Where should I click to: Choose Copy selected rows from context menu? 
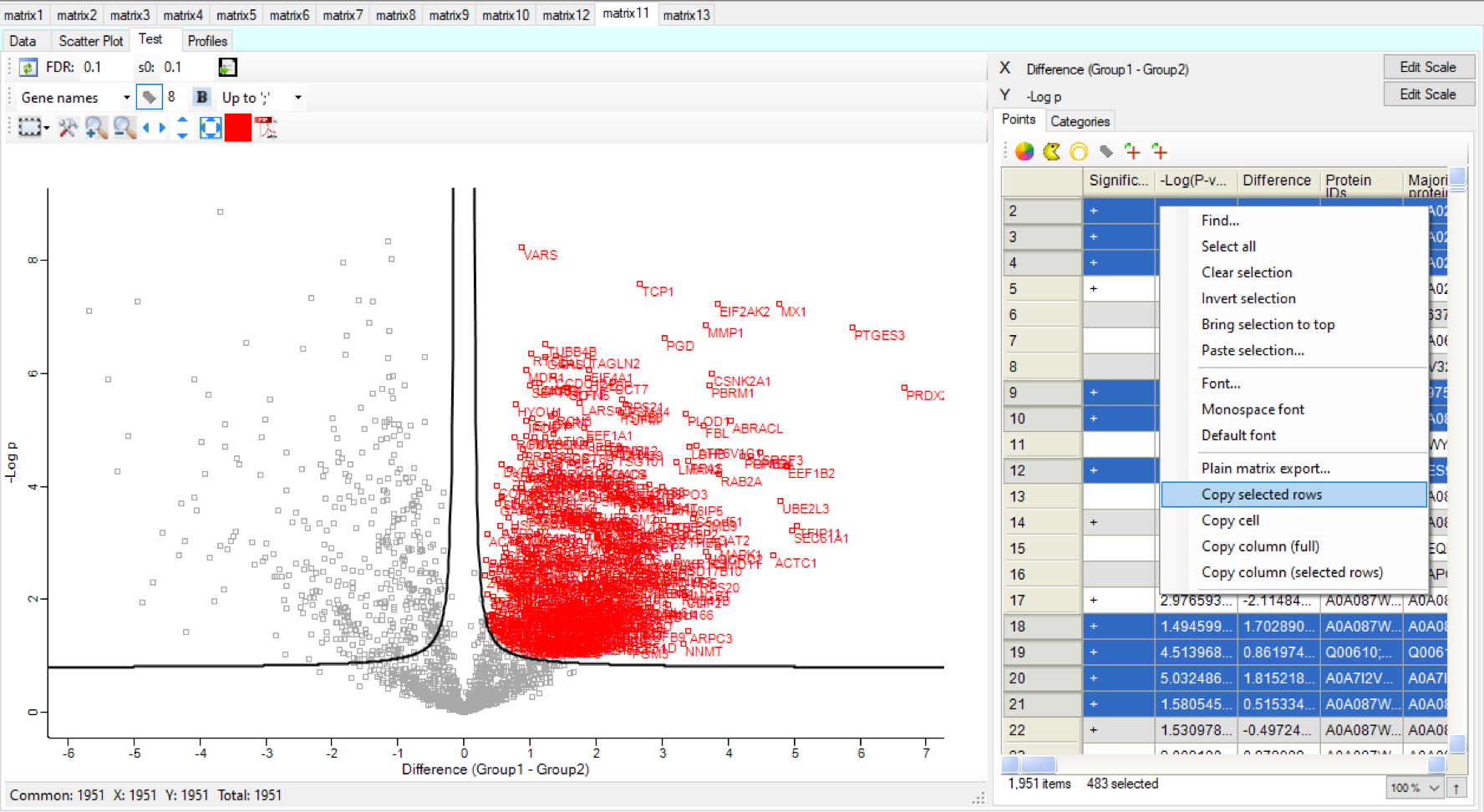pyautogui.click(x=1261, y=495)
